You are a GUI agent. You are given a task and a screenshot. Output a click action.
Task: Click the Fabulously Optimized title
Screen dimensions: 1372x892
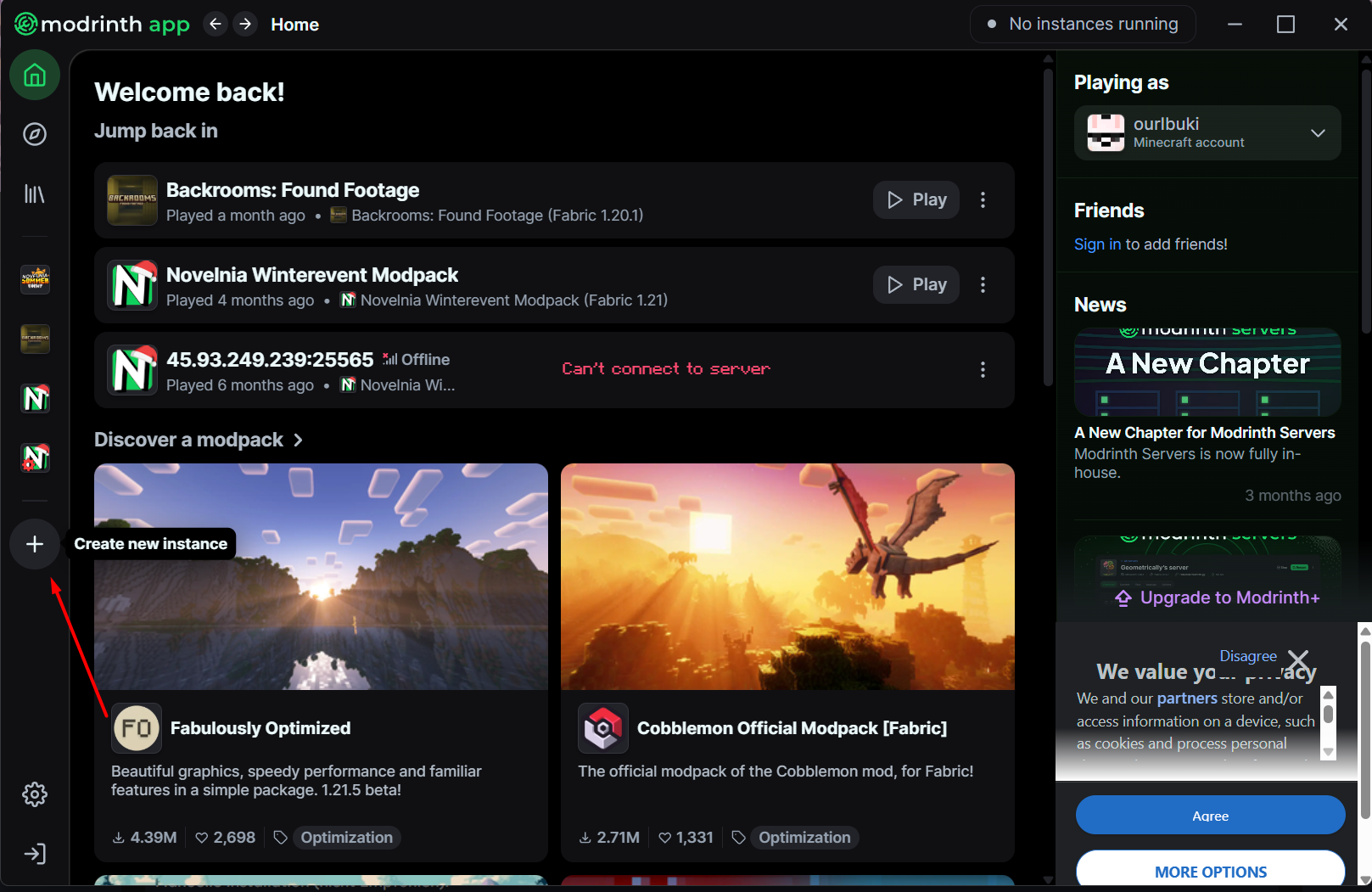click(x=260, y=728)
